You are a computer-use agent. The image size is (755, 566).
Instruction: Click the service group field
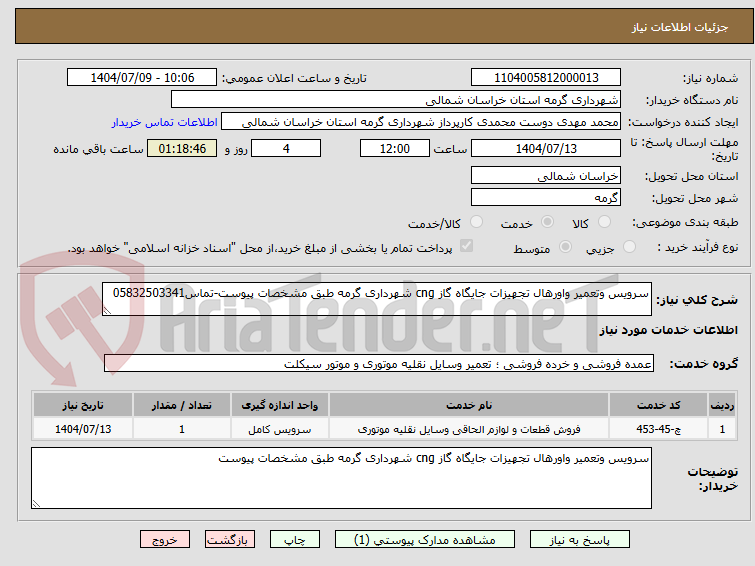pyautogui.click(x=378, y=364)
